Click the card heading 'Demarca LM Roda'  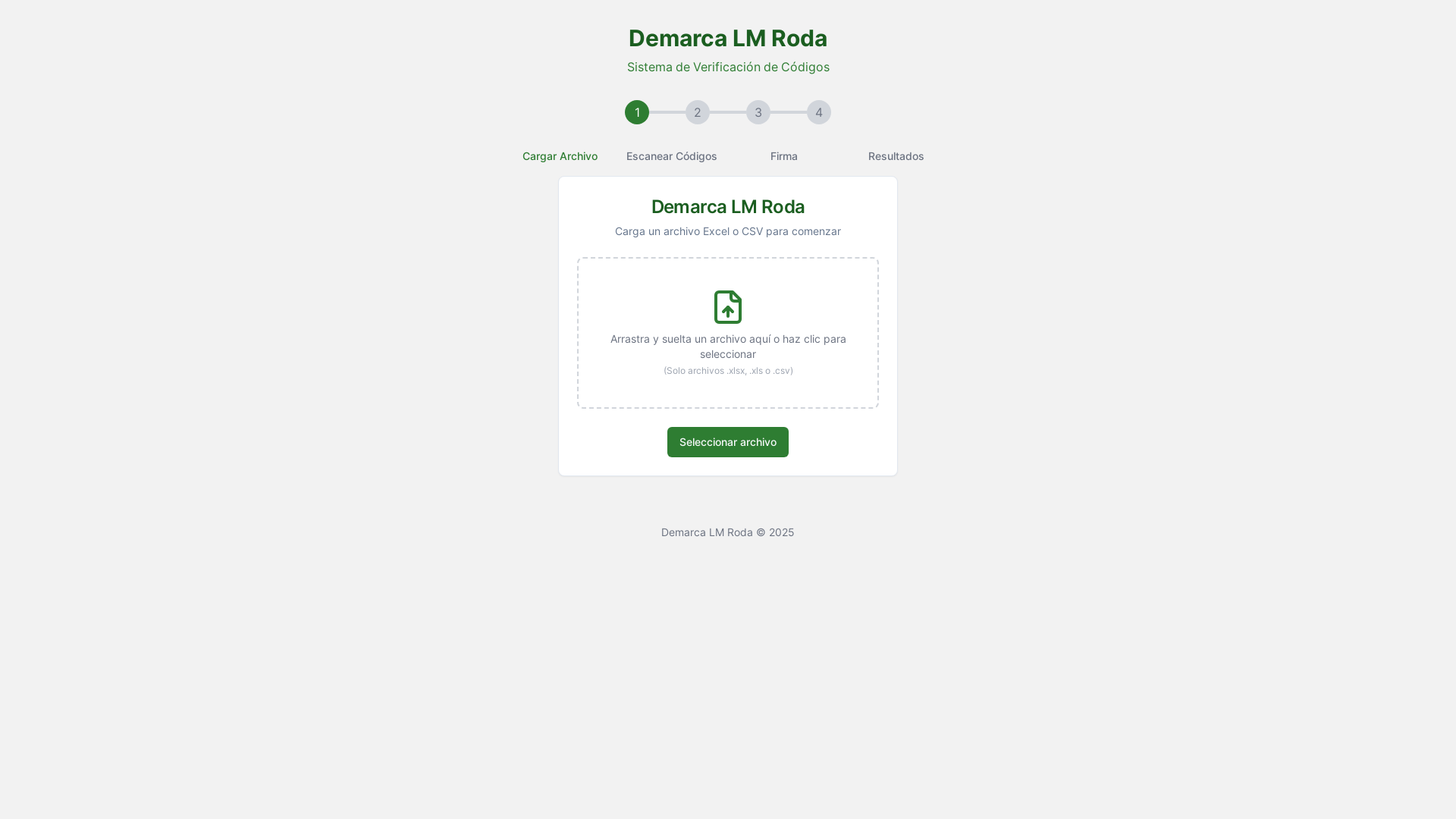(728, 206)
